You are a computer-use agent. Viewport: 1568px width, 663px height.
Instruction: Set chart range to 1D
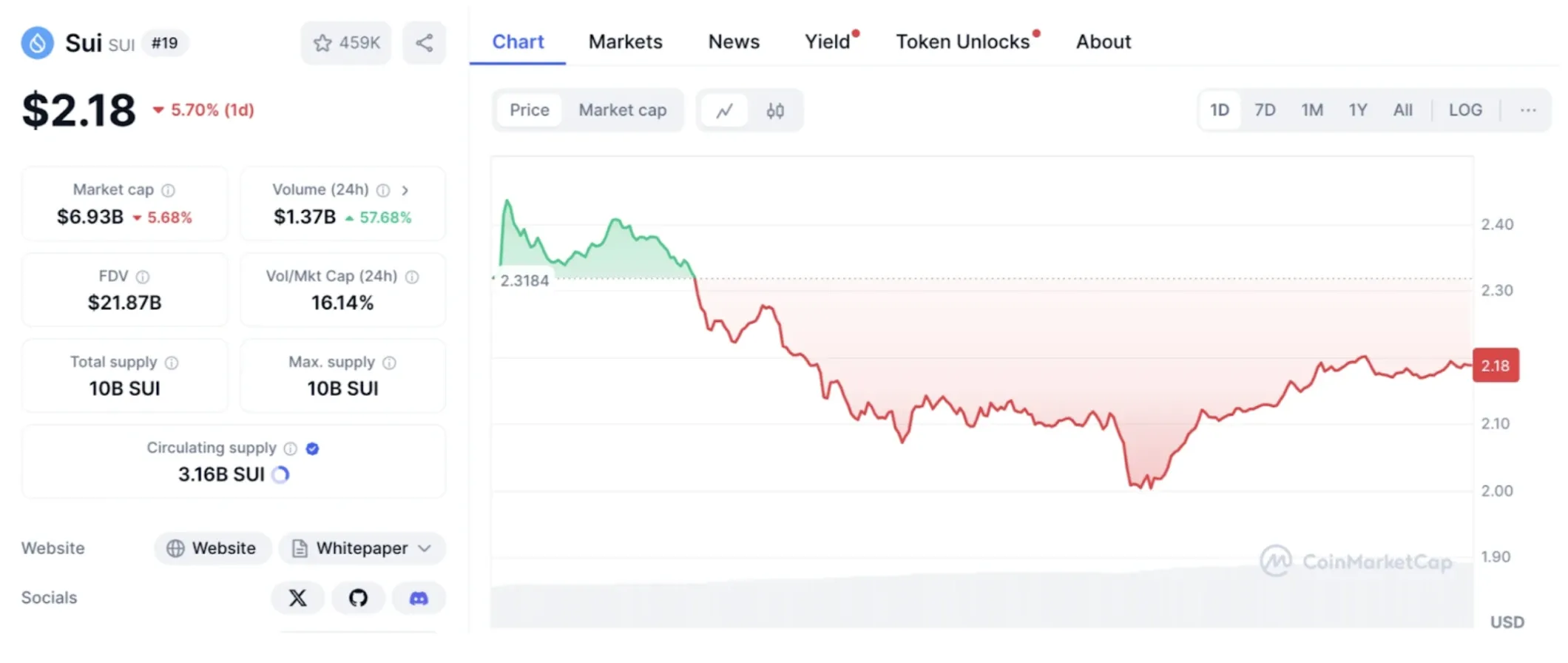pyautogui.click(x=1220, y=110)
